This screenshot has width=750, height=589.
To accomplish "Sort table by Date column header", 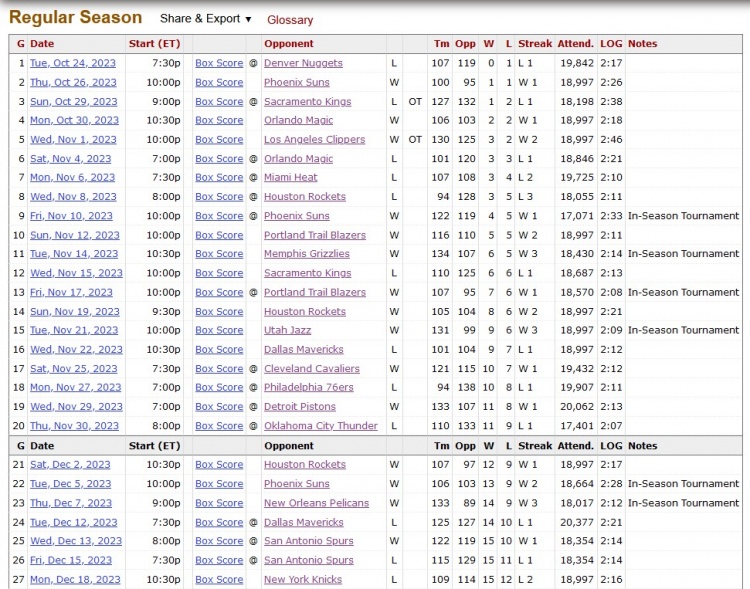I will click(x=42, y=44).
